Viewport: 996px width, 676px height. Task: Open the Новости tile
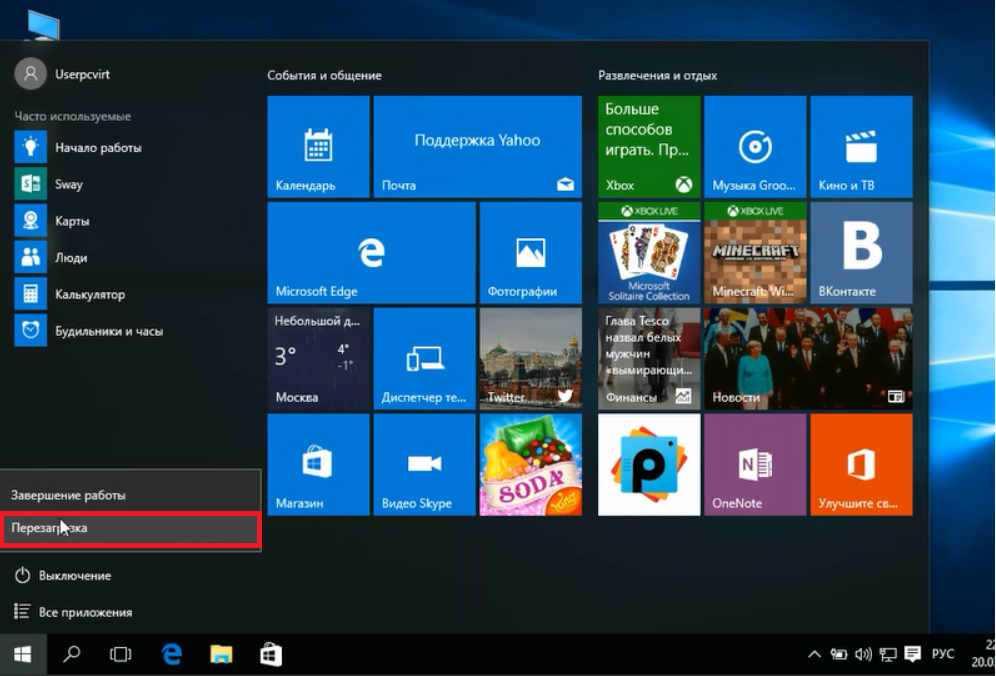point(809,359)
